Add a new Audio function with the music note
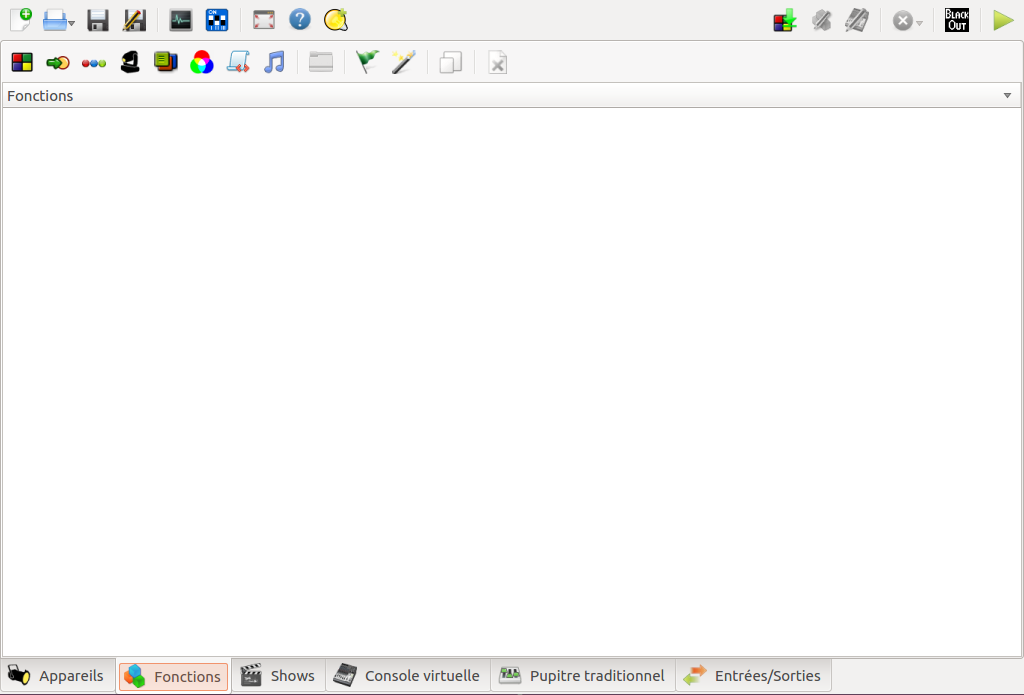Screen dimensions: 1024x695 (x=274, y=62)
